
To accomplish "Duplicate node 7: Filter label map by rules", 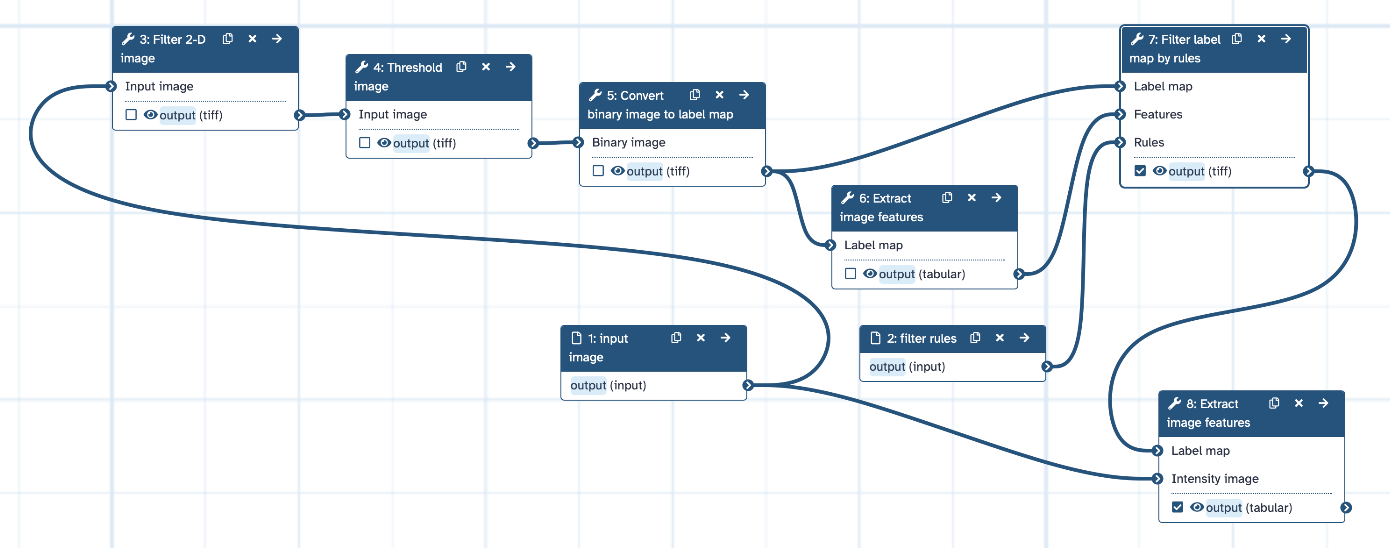I will 1237,39.
